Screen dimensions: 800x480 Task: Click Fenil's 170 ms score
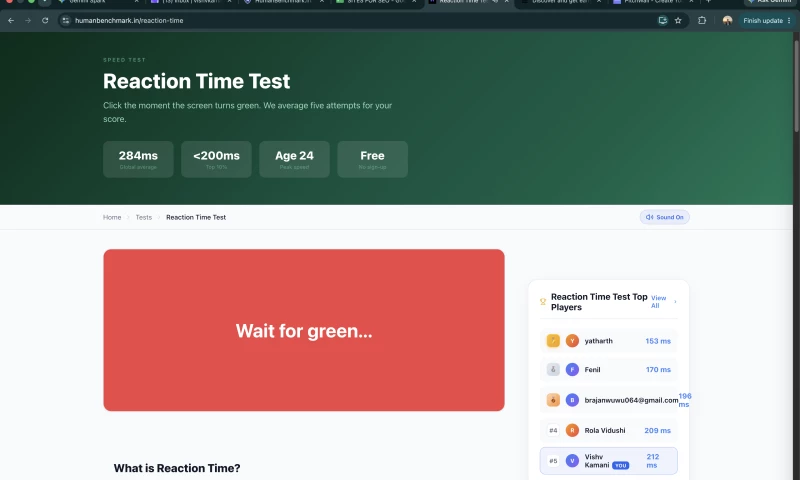(x=658, y=369)
